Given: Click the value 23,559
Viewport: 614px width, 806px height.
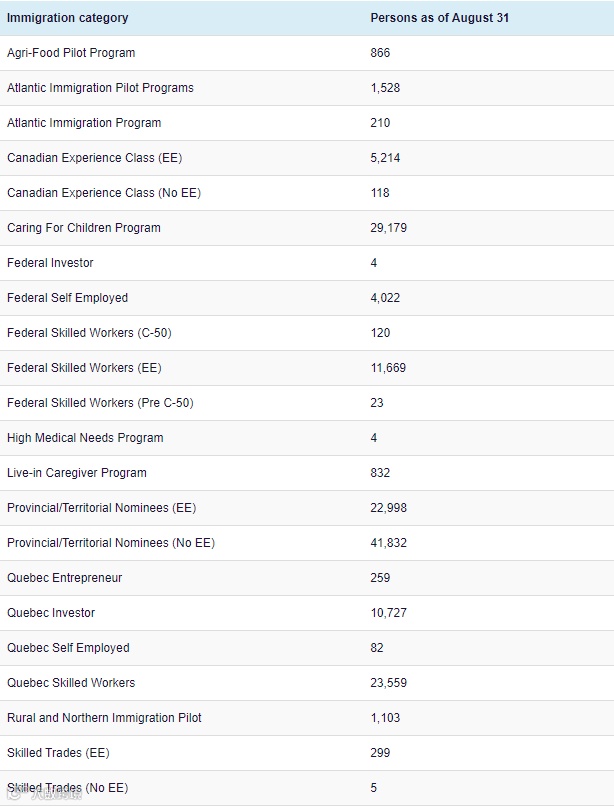Looking at the screenshot, I should (388, 682).
